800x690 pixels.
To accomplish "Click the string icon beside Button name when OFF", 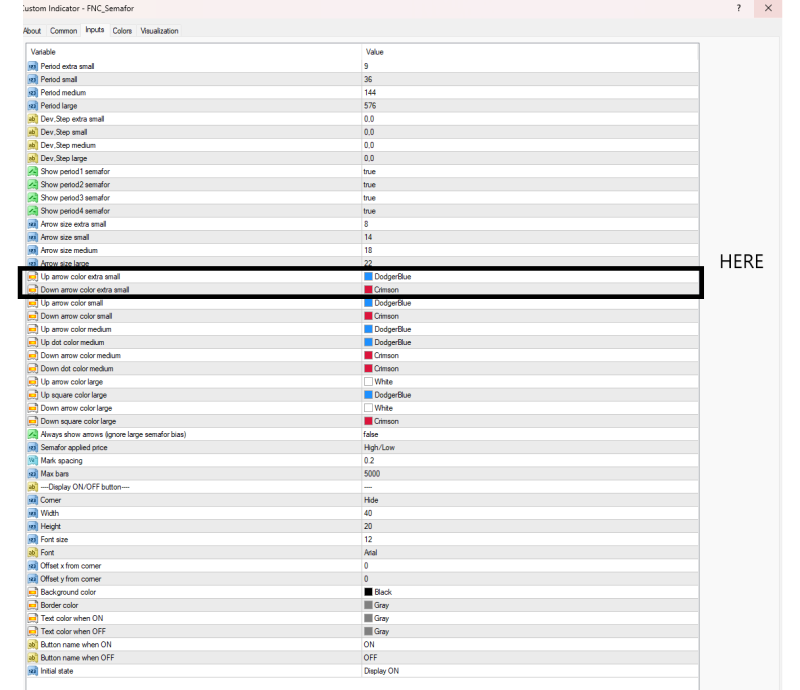I will click(33, 658).
